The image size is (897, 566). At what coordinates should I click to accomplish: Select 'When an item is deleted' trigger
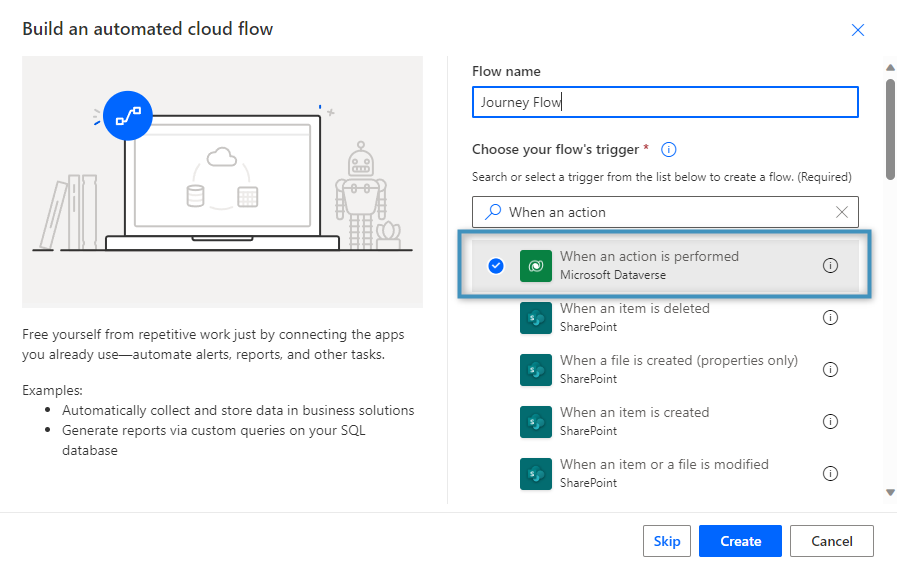point(665,318)
